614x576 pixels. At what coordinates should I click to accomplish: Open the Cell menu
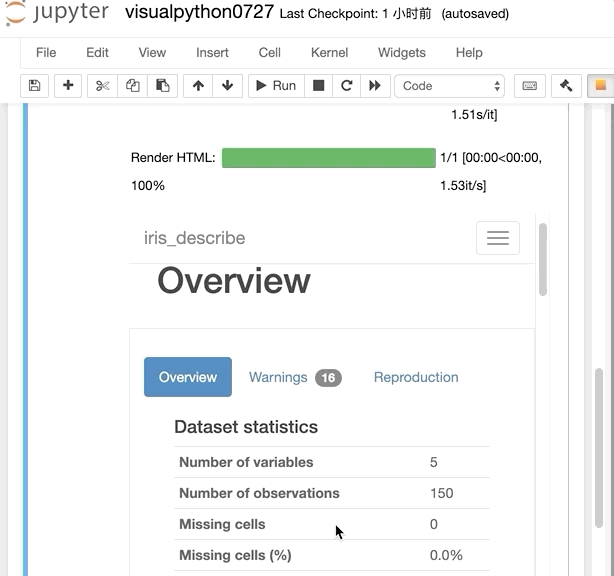[269, 52]
